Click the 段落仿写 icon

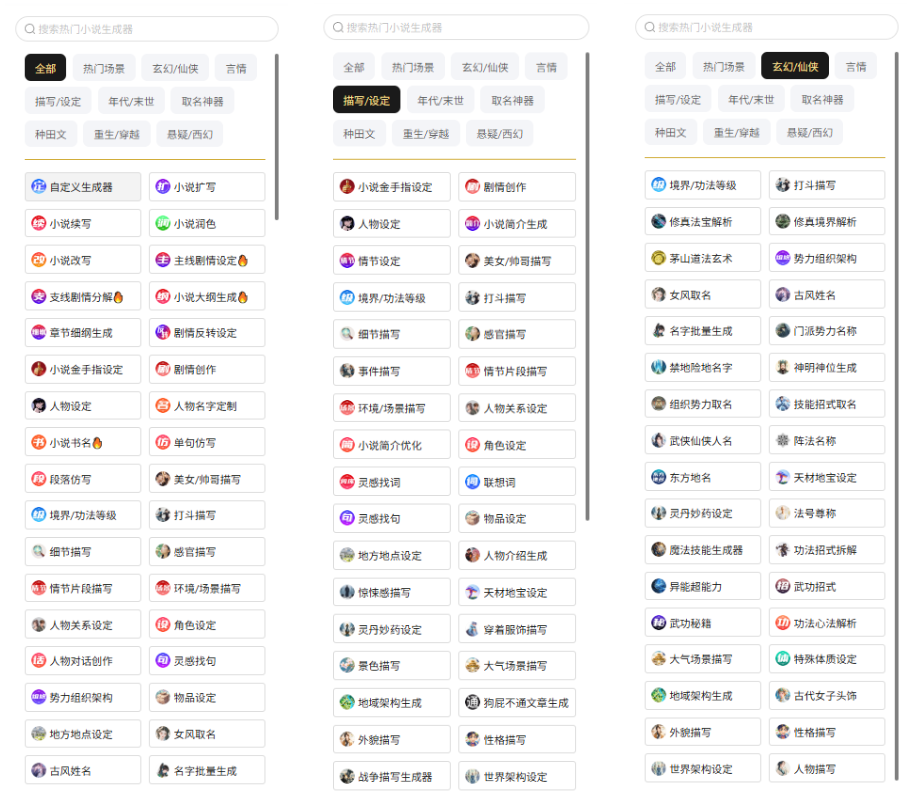click(38, 480)
